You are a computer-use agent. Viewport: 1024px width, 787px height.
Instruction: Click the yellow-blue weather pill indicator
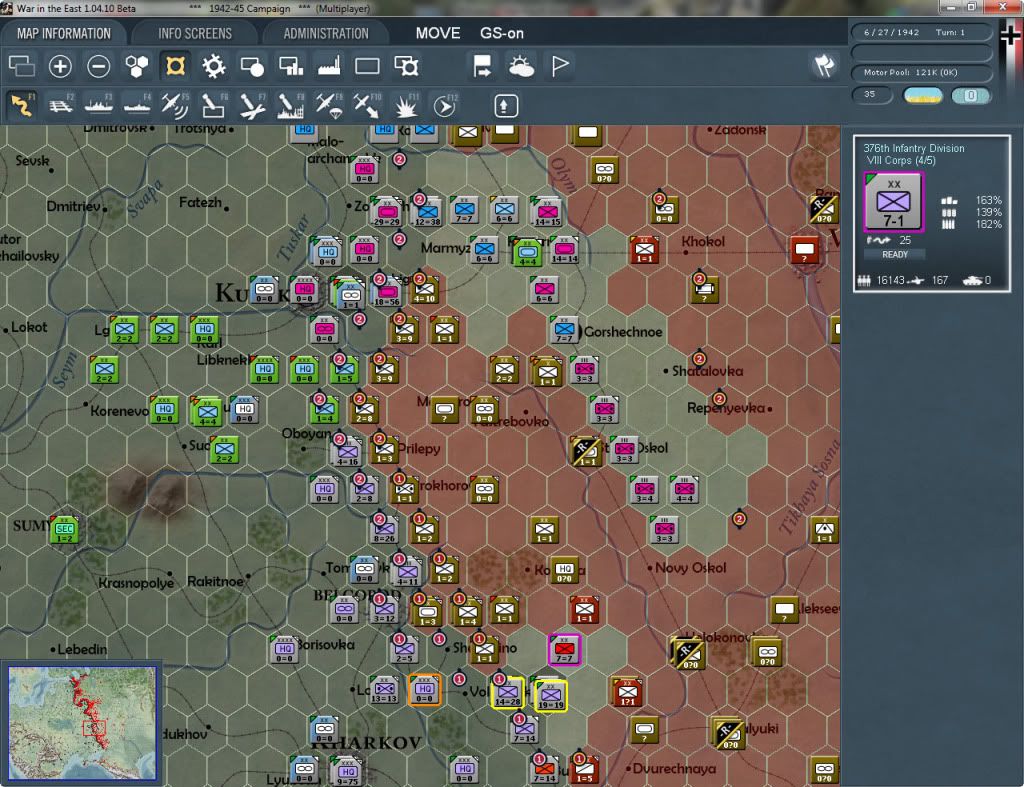pos(922,95)
